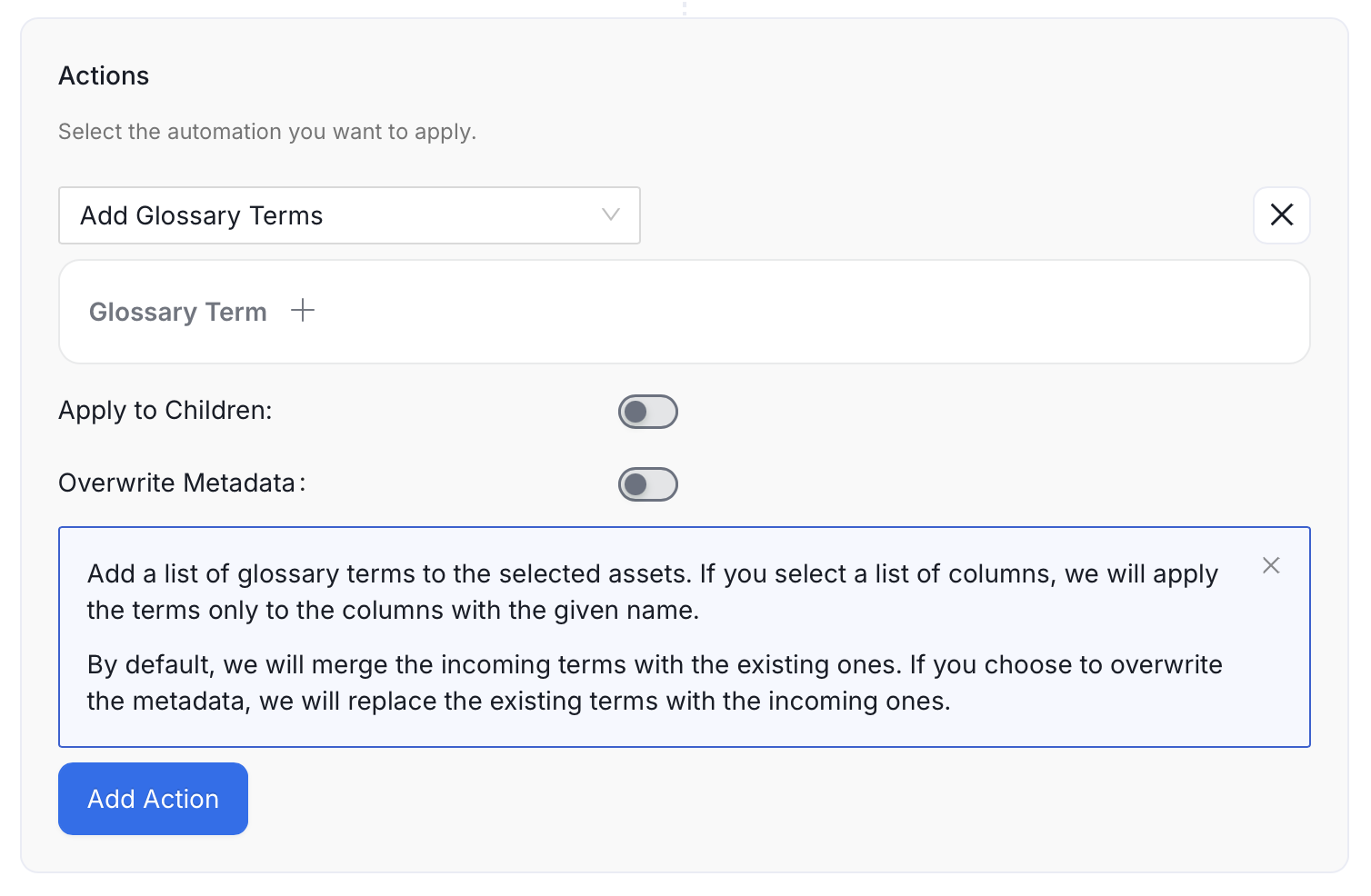This screenshot has width=1371, height=896.
Task: Remove the Add Glossary Terms action
Action: 1281,215
